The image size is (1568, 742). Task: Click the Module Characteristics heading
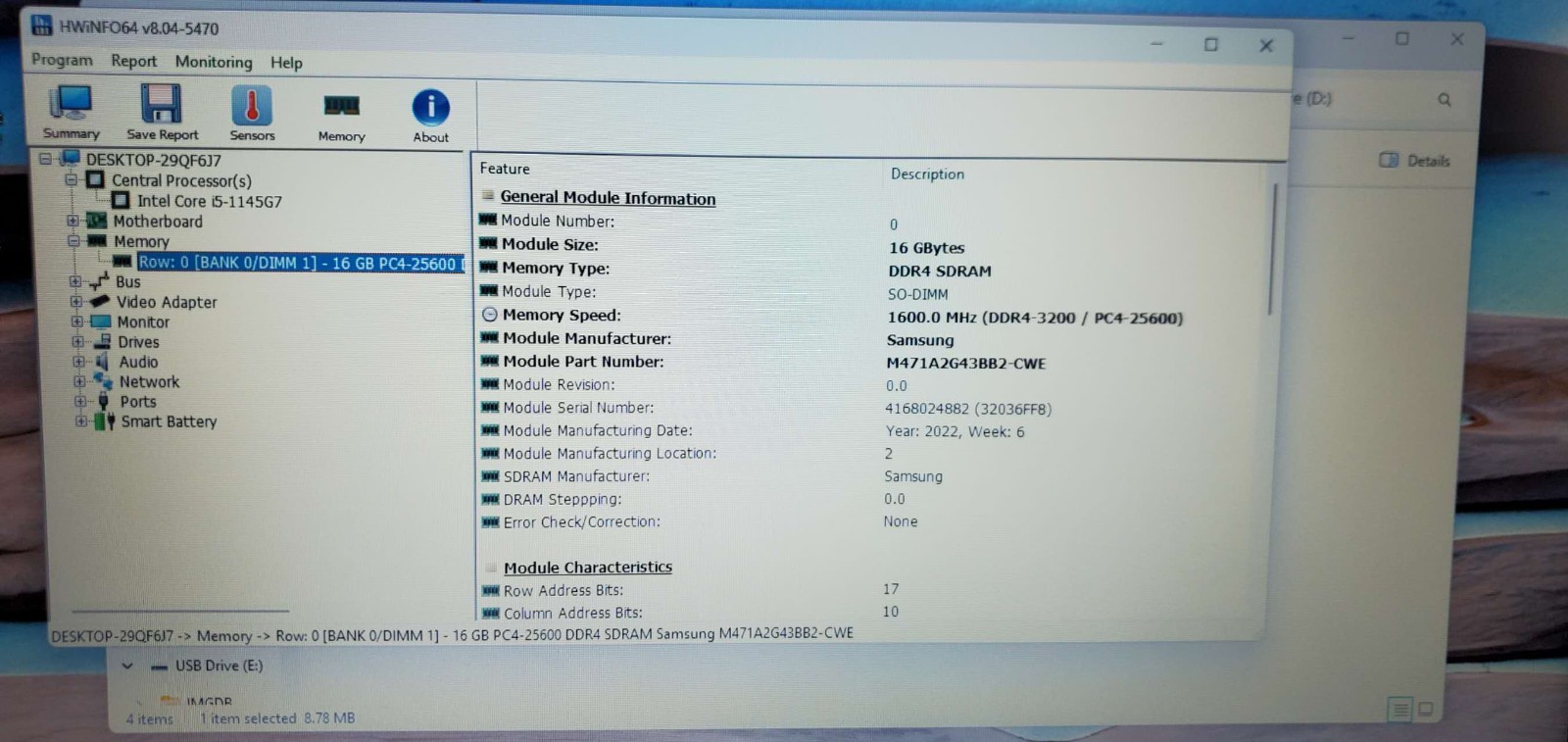588,568
